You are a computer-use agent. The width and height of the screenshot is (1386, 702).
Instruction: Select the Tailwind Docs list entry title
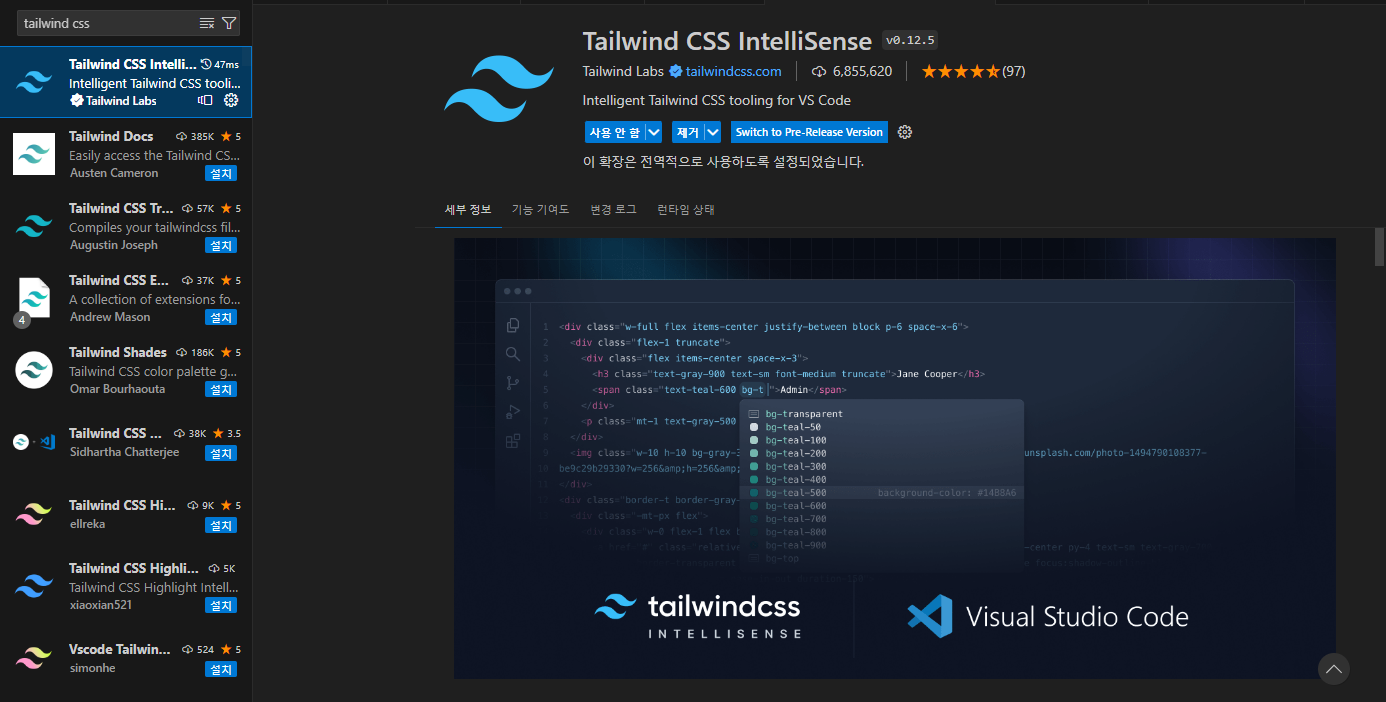click(x=111, y=136)
